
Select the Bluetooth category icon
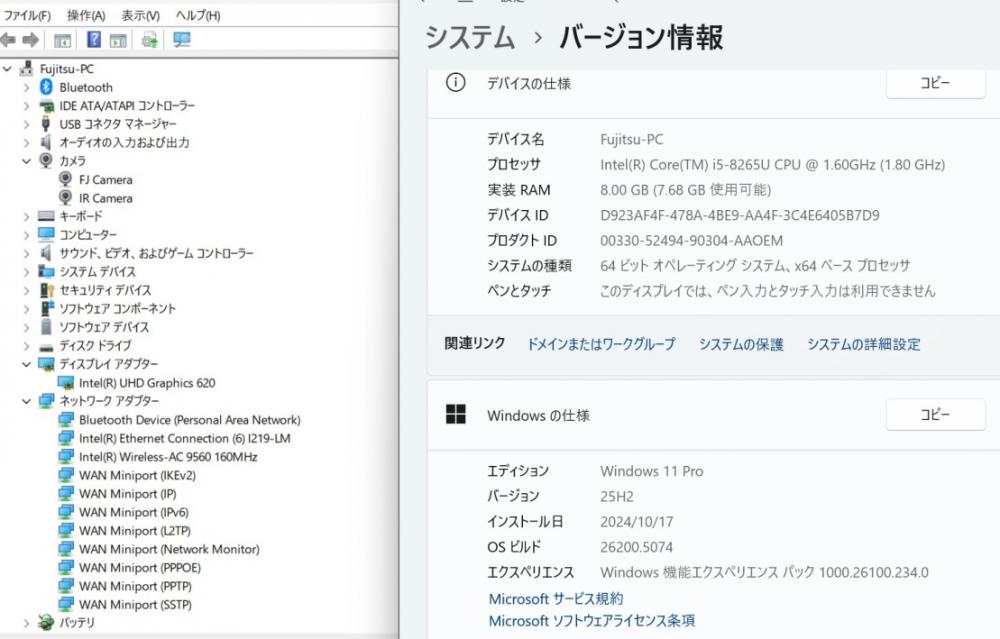click(x=46, y=87)
